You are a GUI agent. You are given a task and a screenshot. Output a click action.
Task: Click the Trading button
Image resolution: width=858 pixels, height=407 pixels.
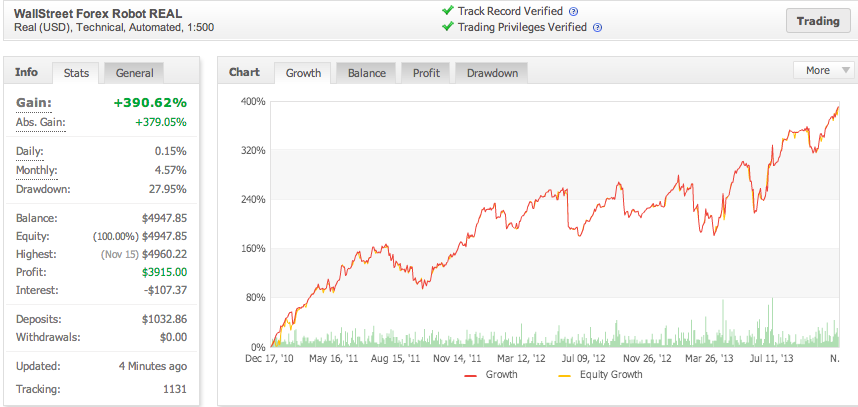[818, 21]
